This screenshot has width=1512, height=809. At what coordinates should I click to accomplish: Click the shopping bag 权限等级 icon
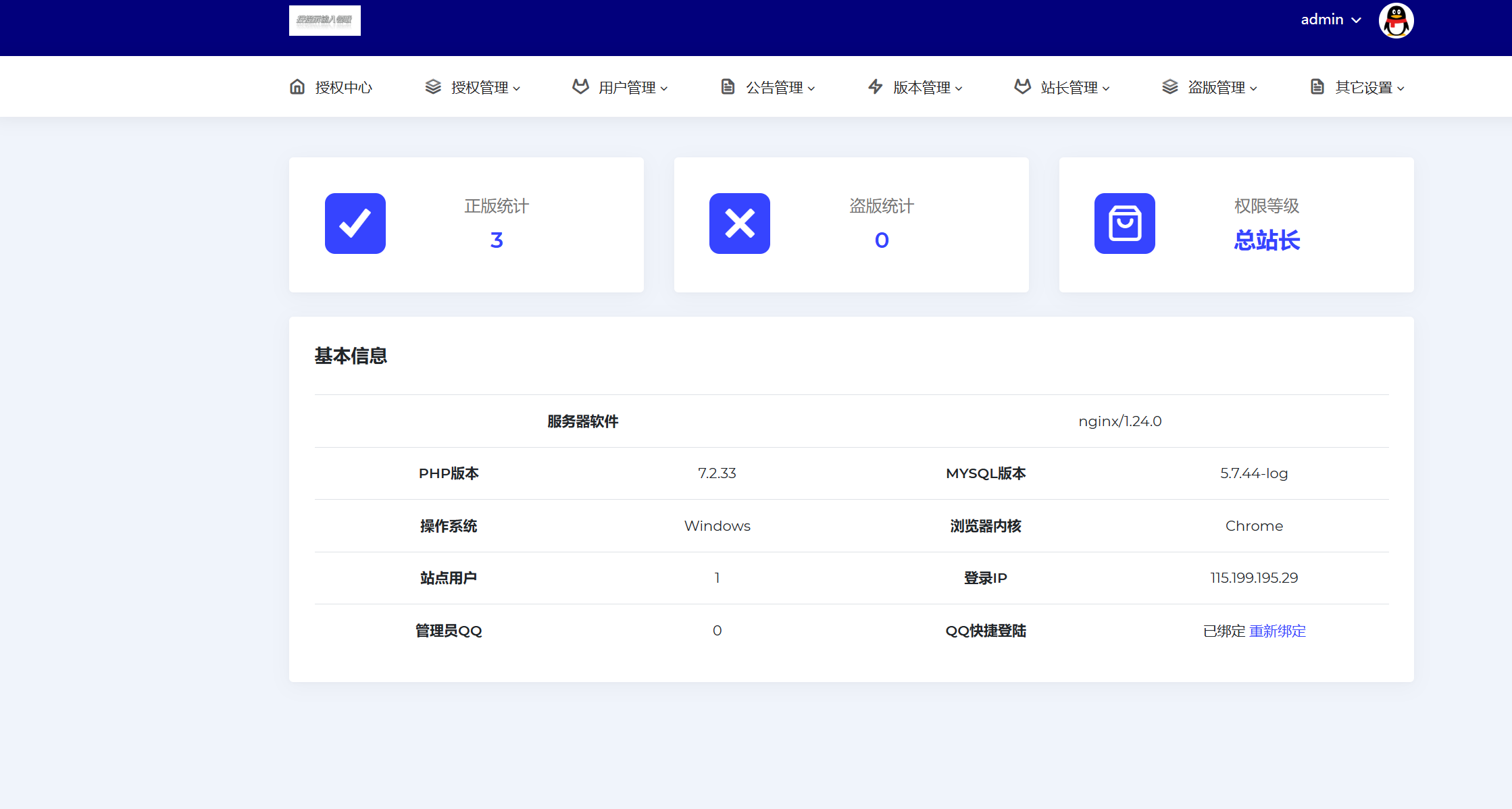pyautogui.click(x=1125, y=224)
